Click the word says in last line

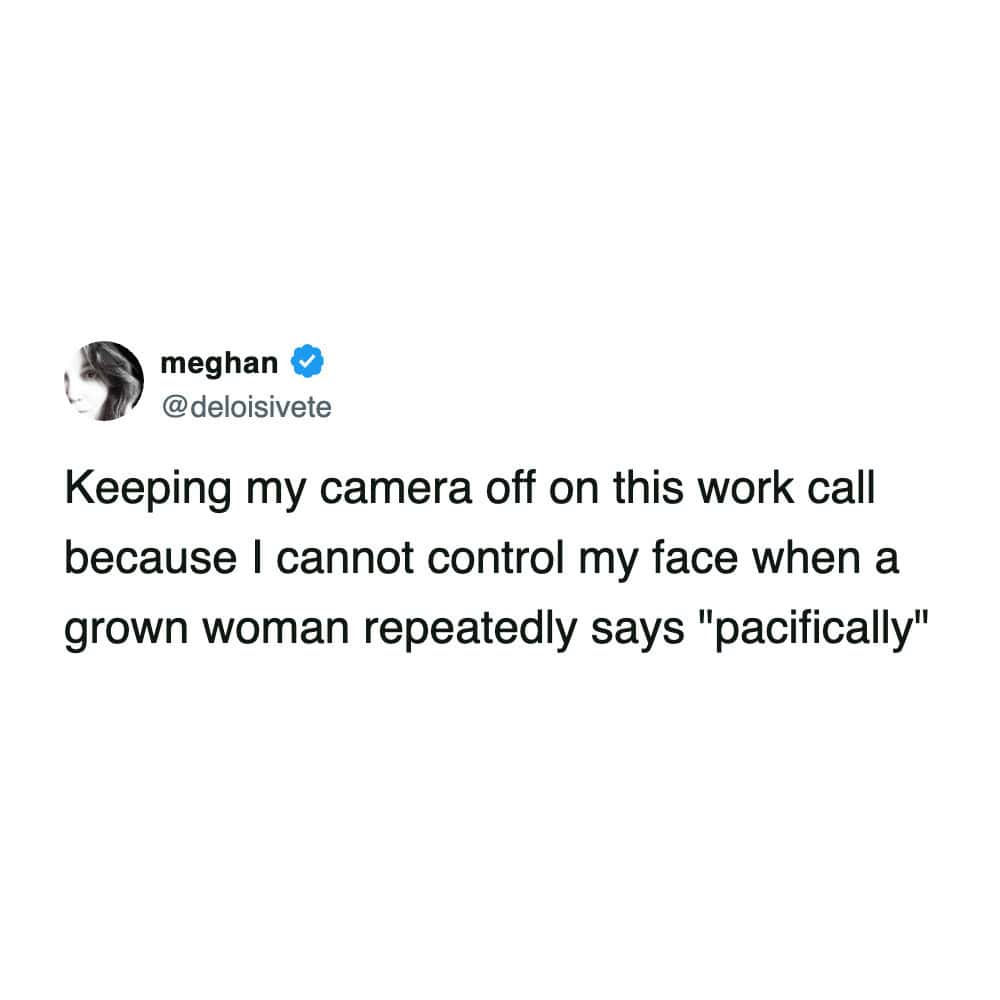click(637, 631)
